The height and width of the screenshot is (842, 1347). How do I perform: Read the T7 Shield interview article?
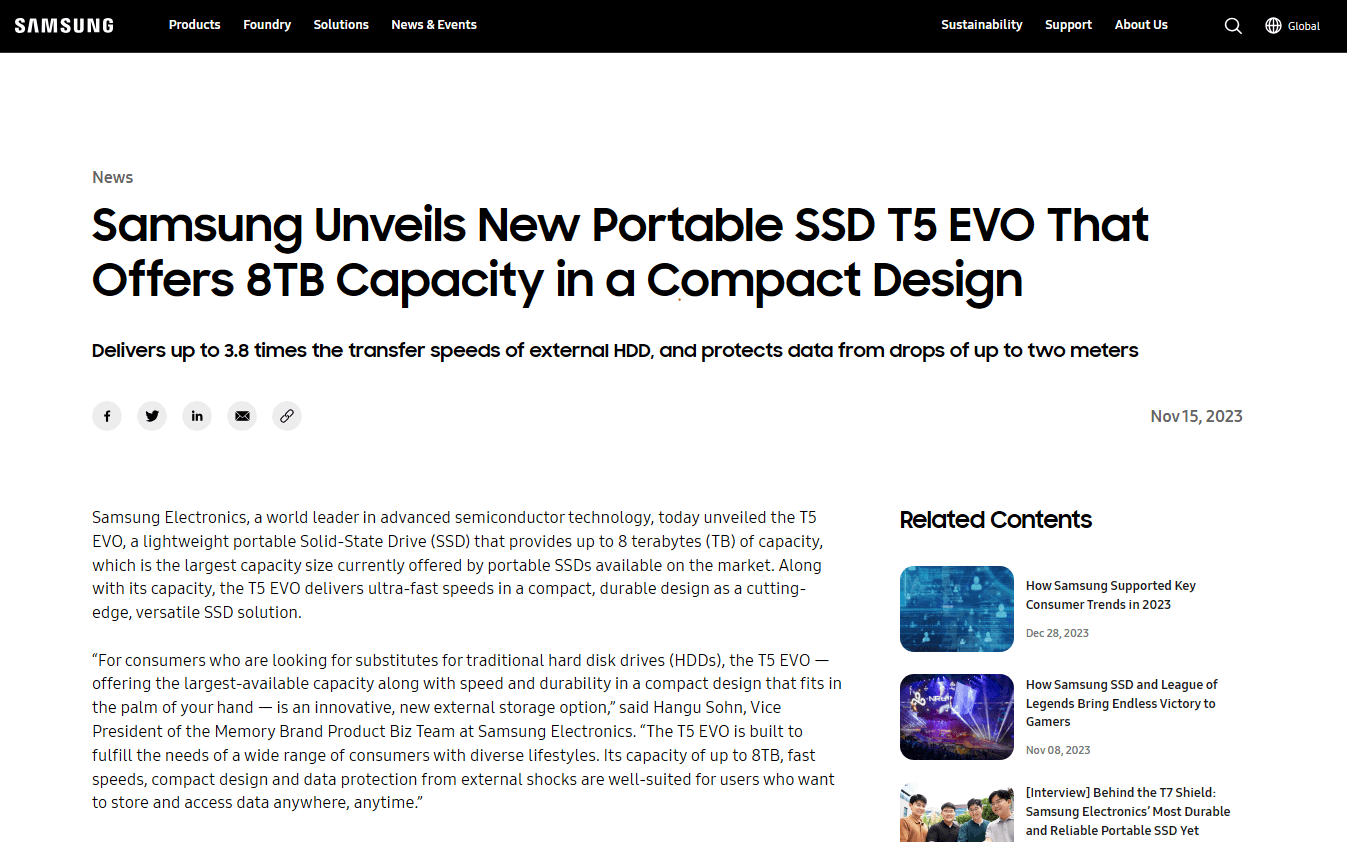click(1127, 811)
